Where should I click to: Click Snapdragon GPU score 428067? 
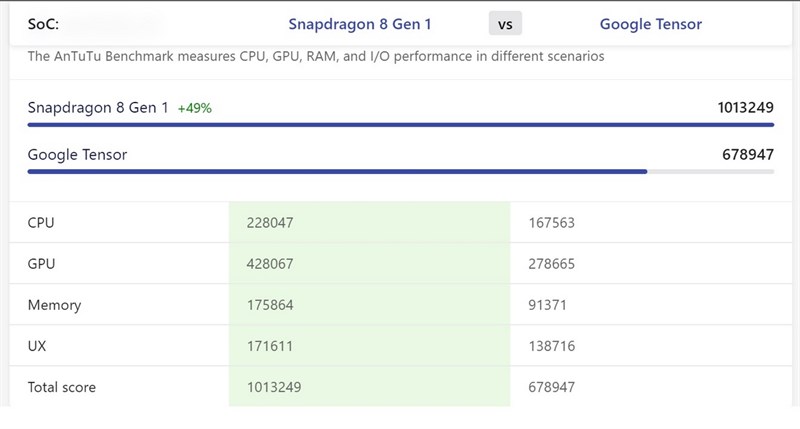270,264
